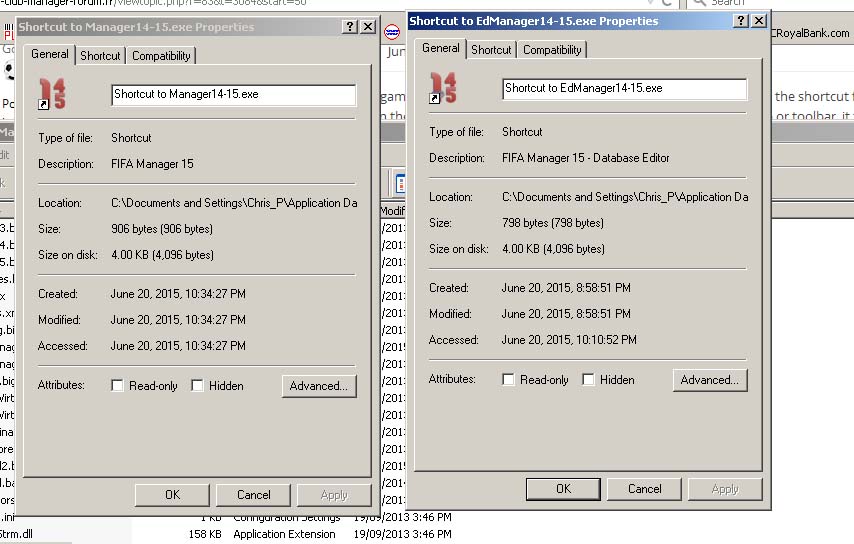The image size is (854, 544).
Task: Click Created date 'June 20, 2015, 8:58:51 PM'
Action: tap(566, 288)
